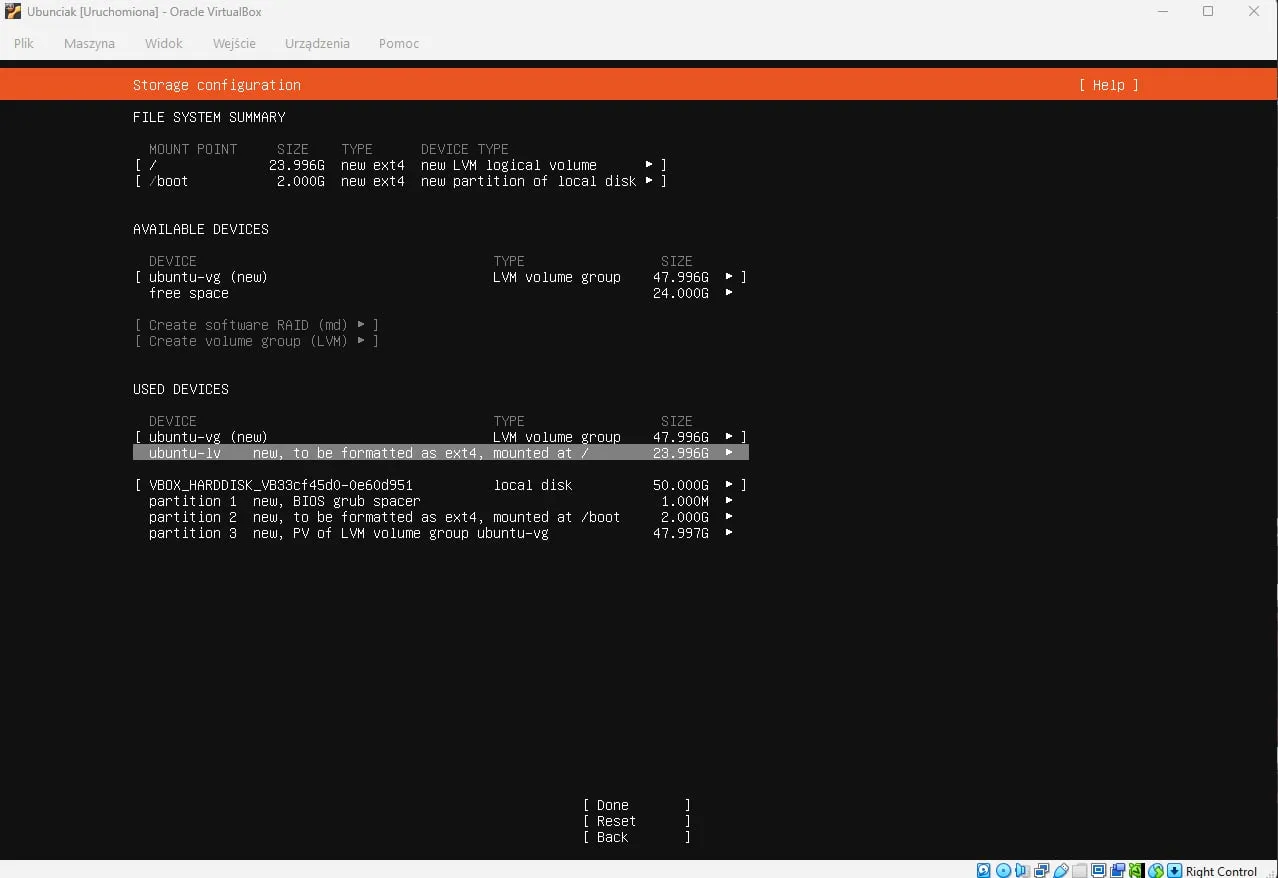1278x878 pixels.
Task: Click the Help button in header
Action: [1108, 85]
